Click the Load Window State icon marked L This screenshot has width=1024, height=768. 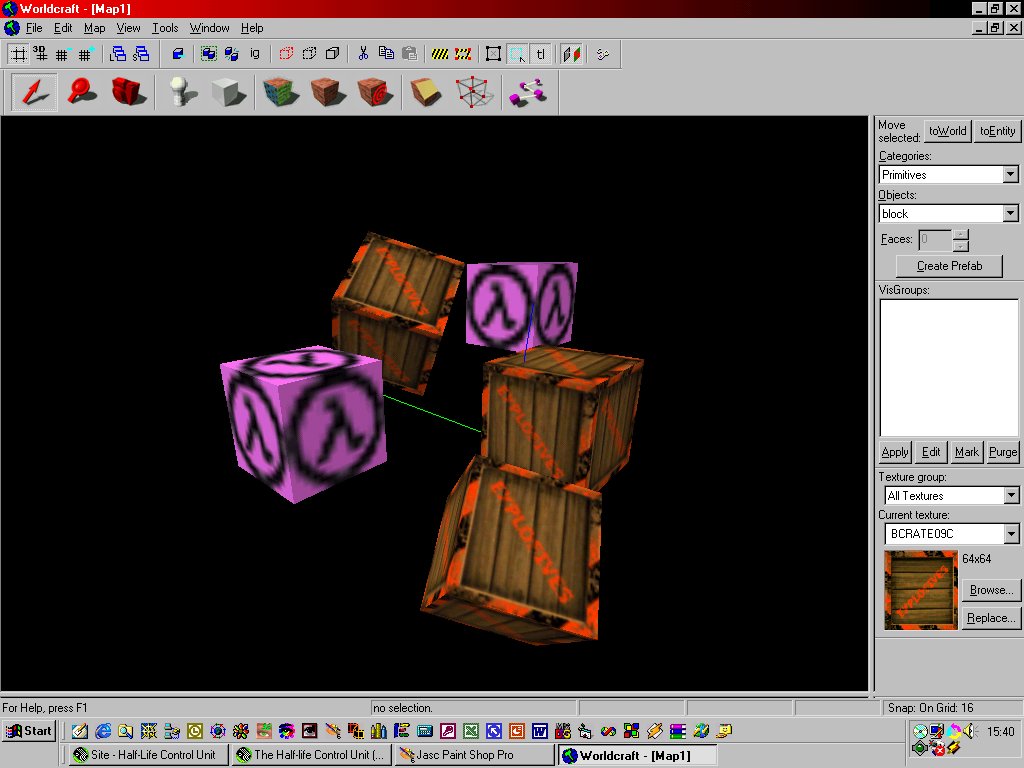tap(118, 54)
